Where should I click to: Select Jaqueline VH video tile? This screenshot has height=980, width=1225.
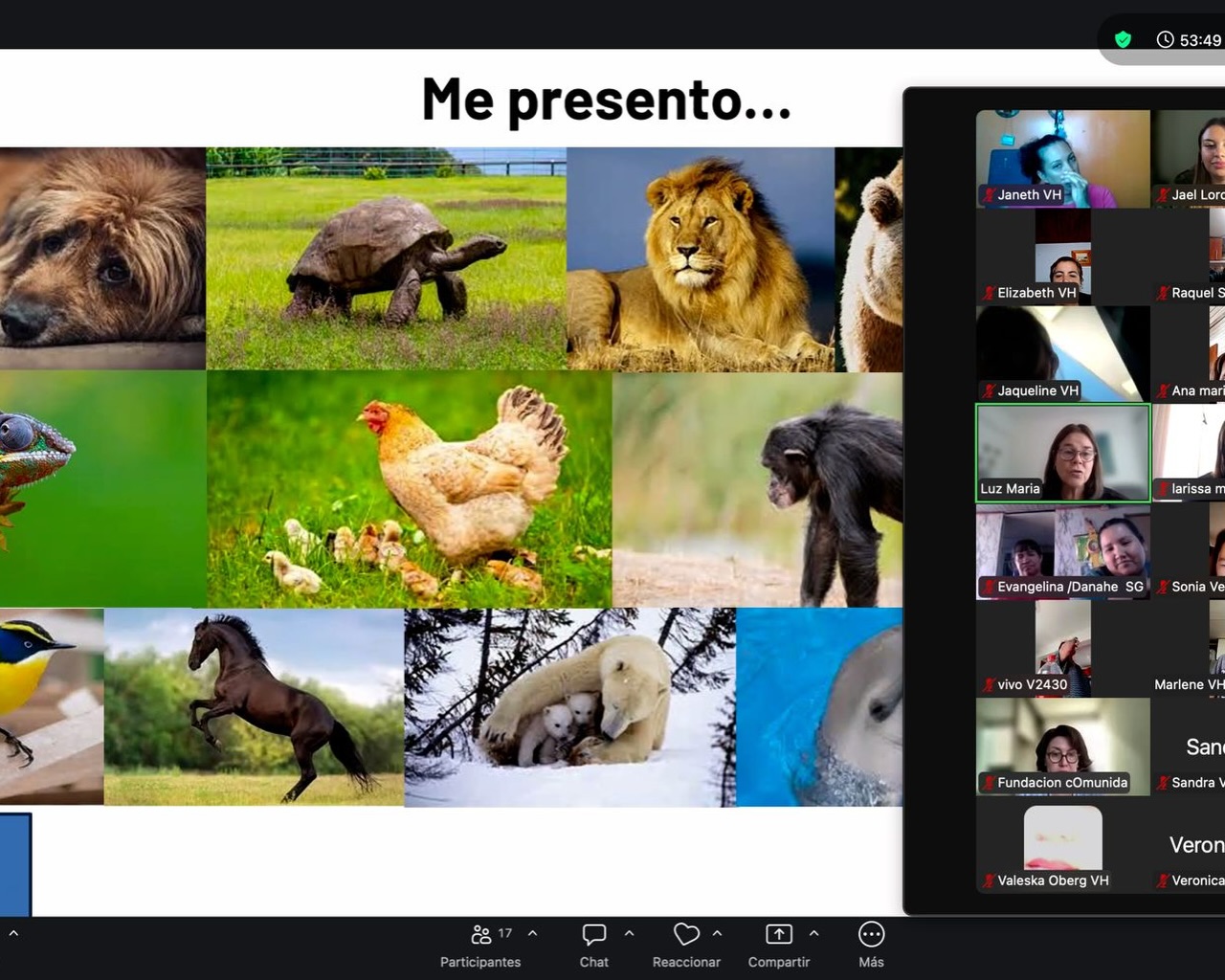(1062, 354)
